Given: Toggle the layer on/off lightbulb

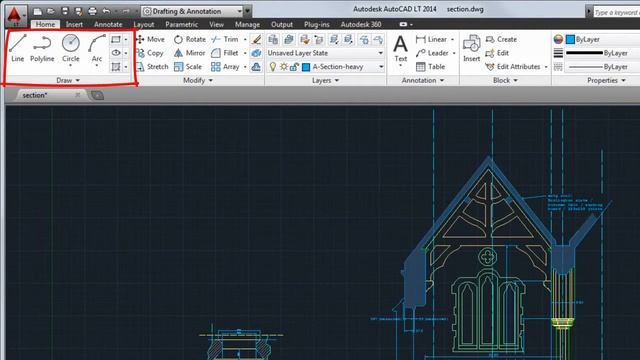Looking at the screenshot, I should 273,67.
